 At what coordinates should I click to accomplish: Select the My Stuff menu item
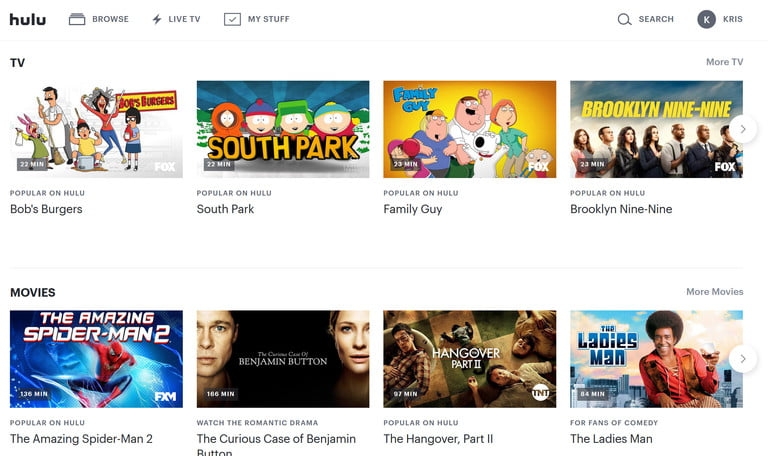point(268,19)
